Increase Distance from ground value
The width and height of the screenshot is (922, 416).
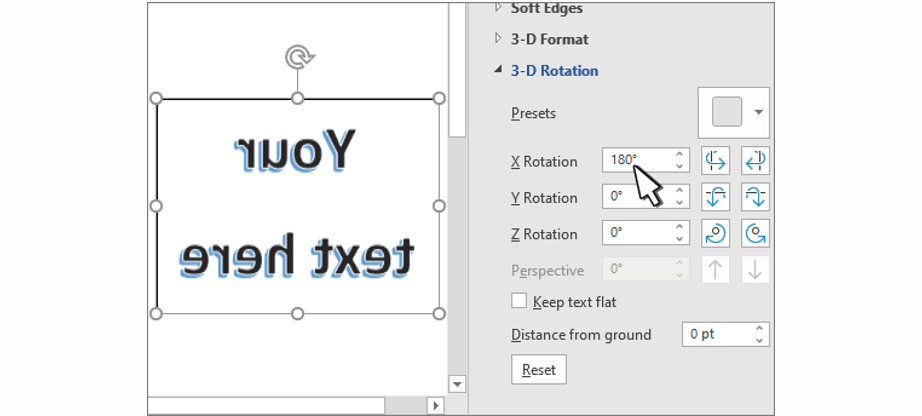click(760, 328)
